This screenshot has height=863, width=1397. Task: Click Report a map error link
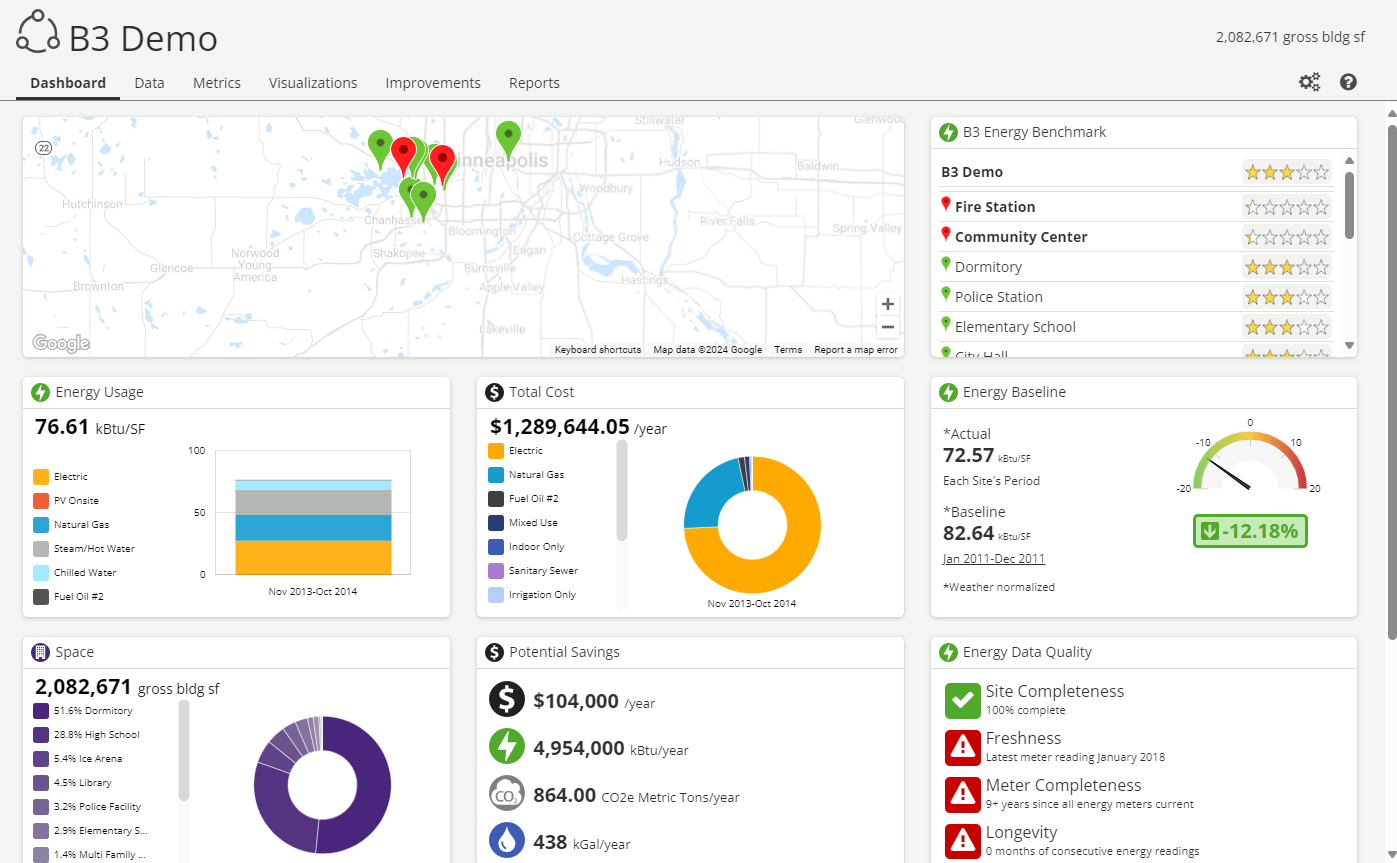[856, 350]
